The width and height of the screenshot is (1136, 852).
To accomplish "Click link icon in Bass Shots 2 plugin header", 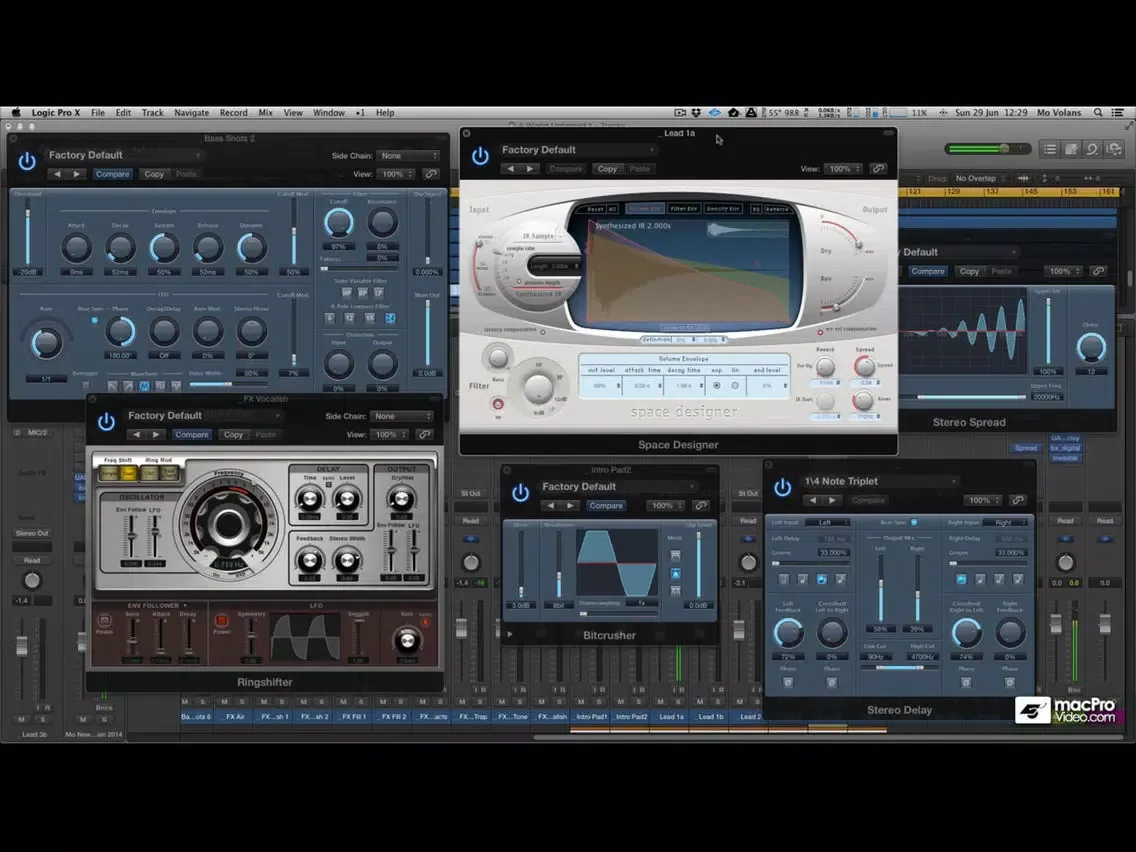I will point(431,174).
